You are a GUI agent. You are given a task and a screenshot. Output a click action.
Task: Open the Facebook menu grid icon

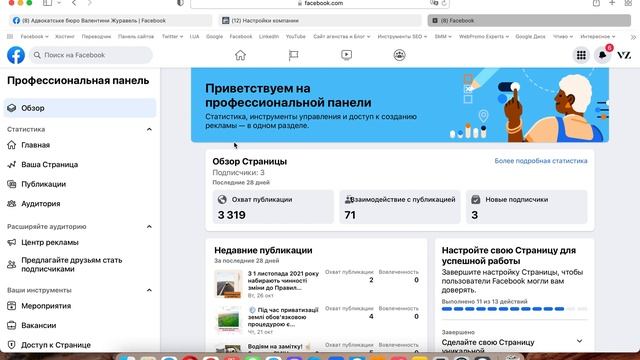[581, 55]
